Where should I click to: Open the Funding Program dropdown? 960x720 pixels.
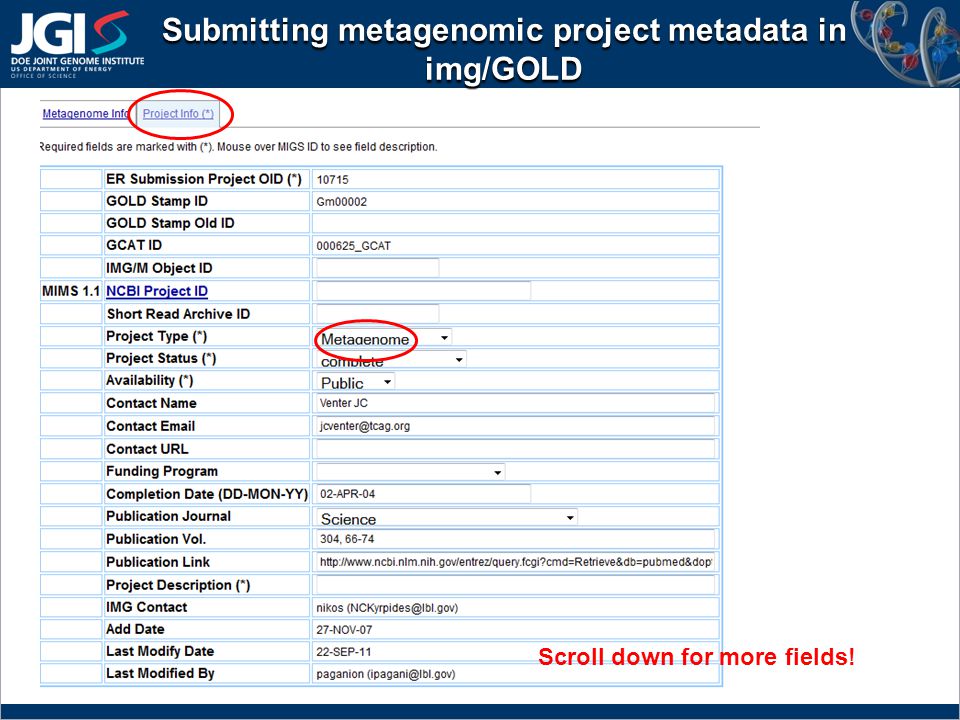(x=410, y=472)
